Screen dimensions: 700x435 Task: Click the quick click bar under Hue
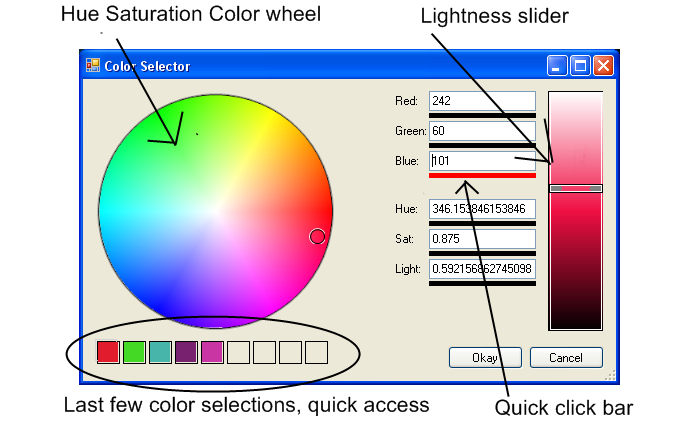[x=482, y=223]
